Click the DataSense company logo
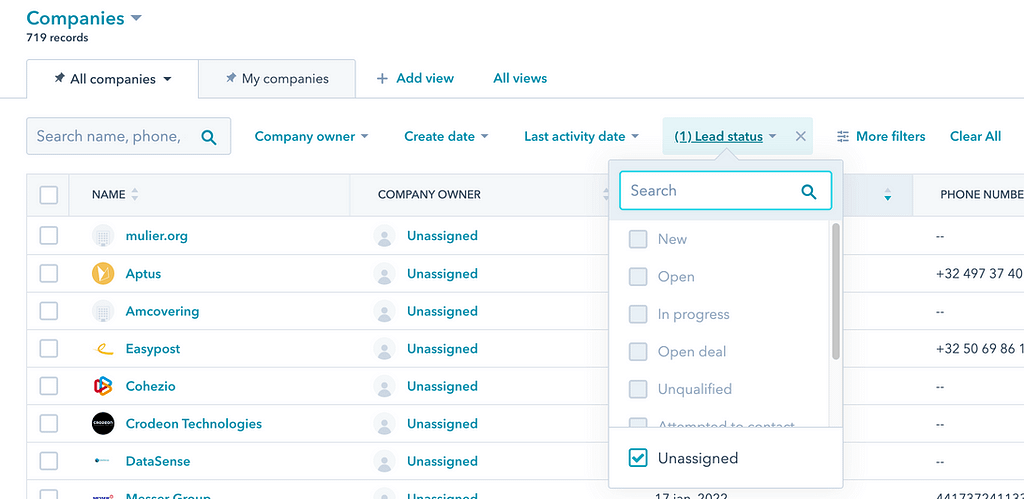 point(103,461)
